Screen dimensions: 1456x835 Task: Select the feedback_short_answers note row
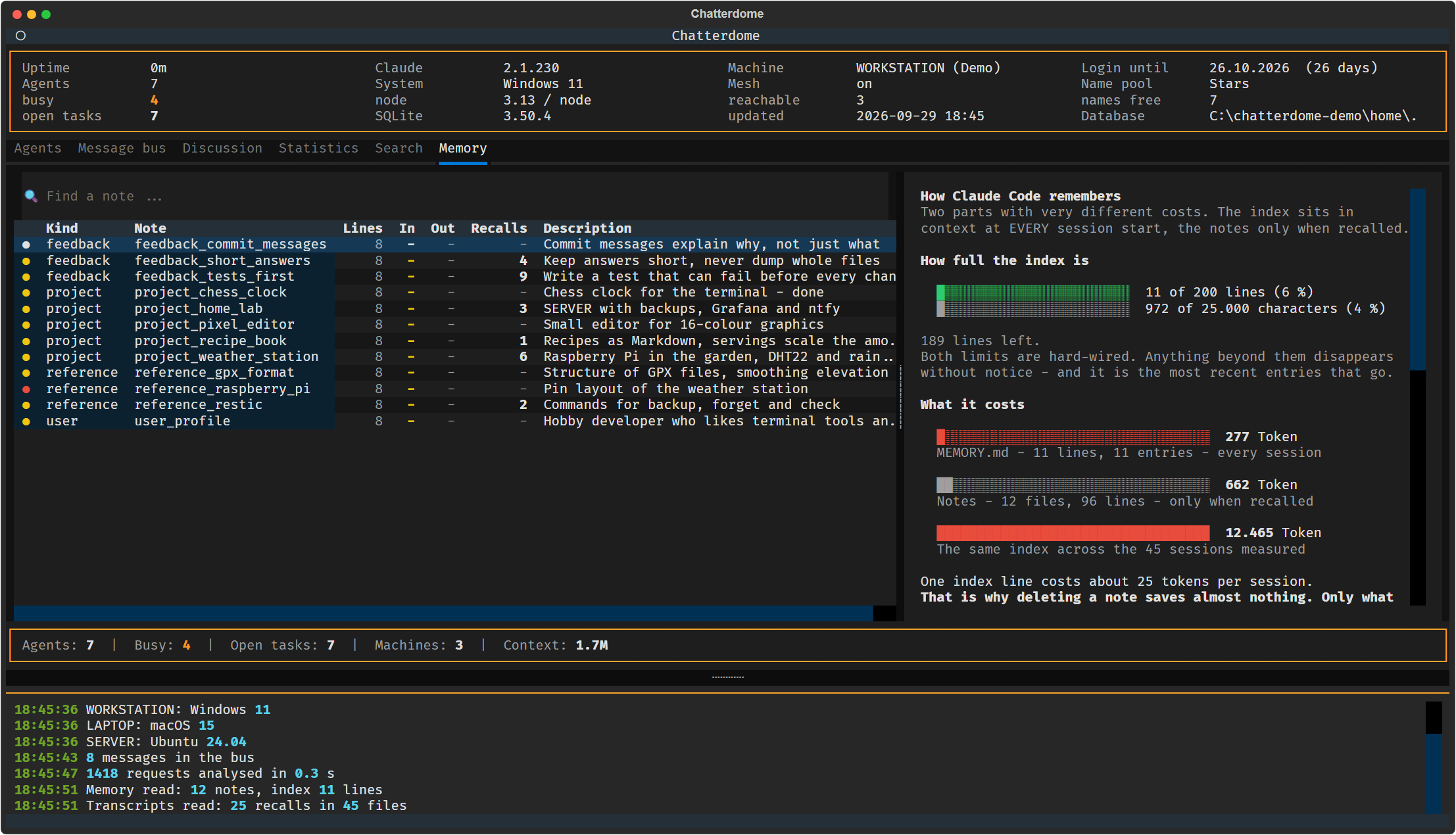click(455, 261)
